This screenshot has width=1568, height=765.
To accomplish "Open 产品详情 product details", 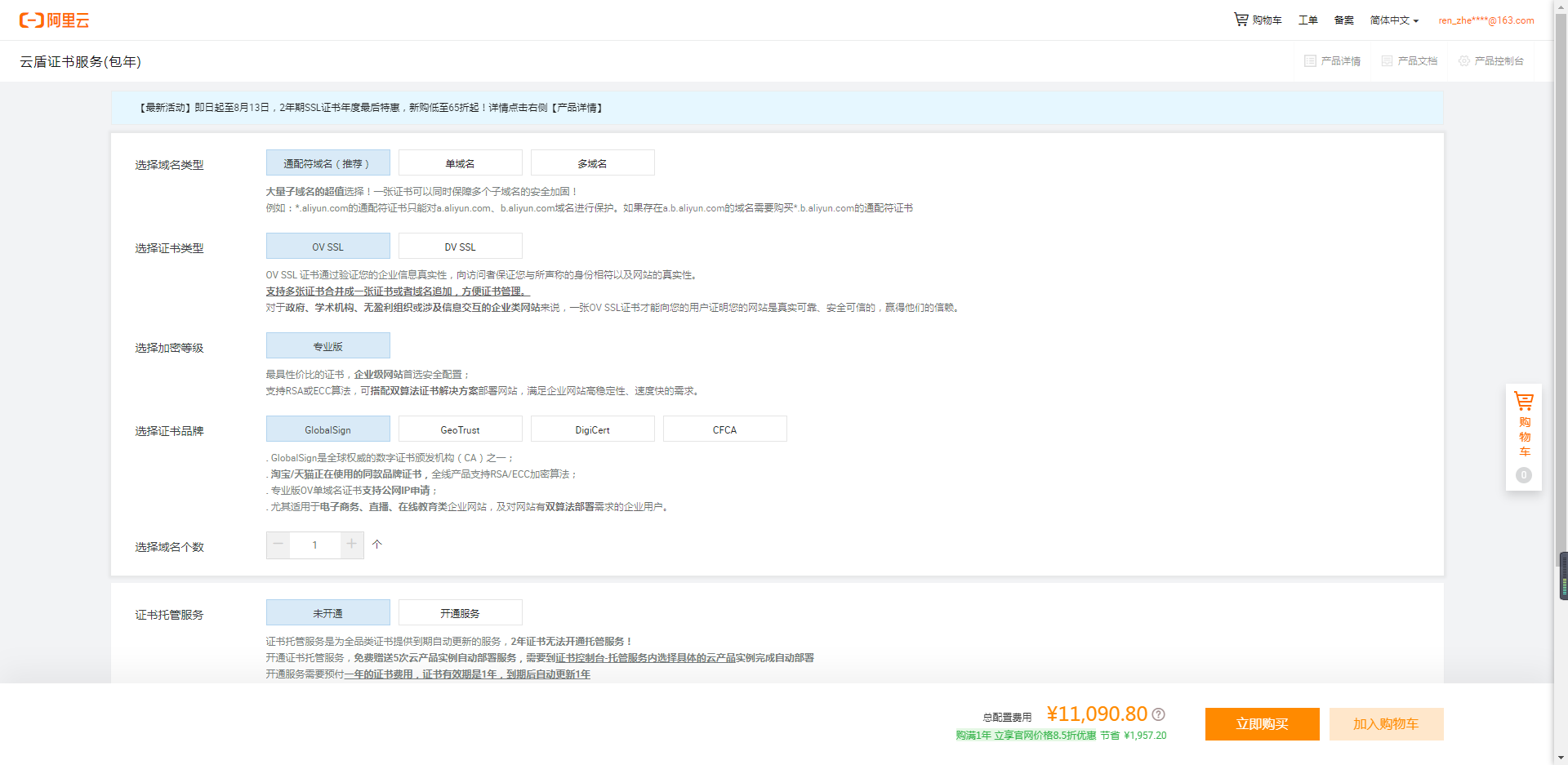I will point(1333,61).
